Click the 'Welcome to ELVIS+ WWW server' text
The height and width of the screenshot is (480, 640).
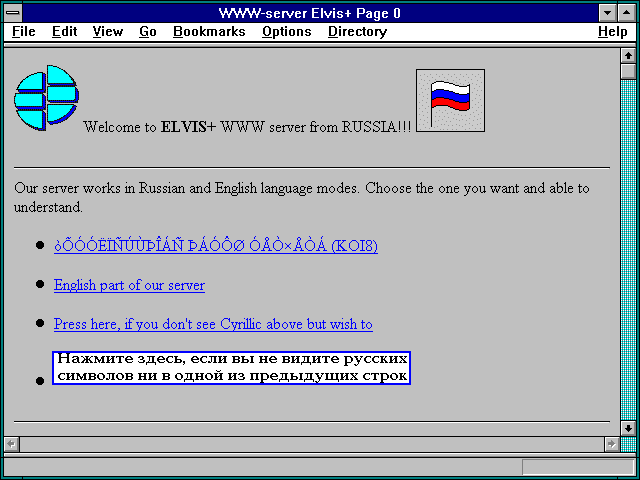[247, 127]
